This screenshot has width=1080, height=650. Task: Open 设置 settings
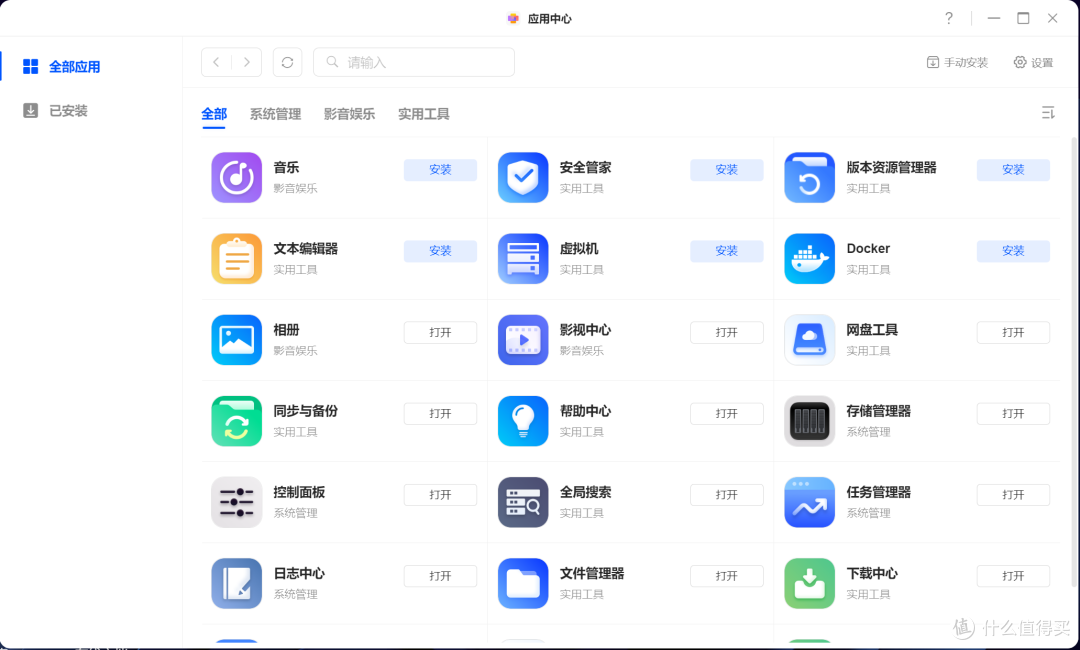point(1033,63)
